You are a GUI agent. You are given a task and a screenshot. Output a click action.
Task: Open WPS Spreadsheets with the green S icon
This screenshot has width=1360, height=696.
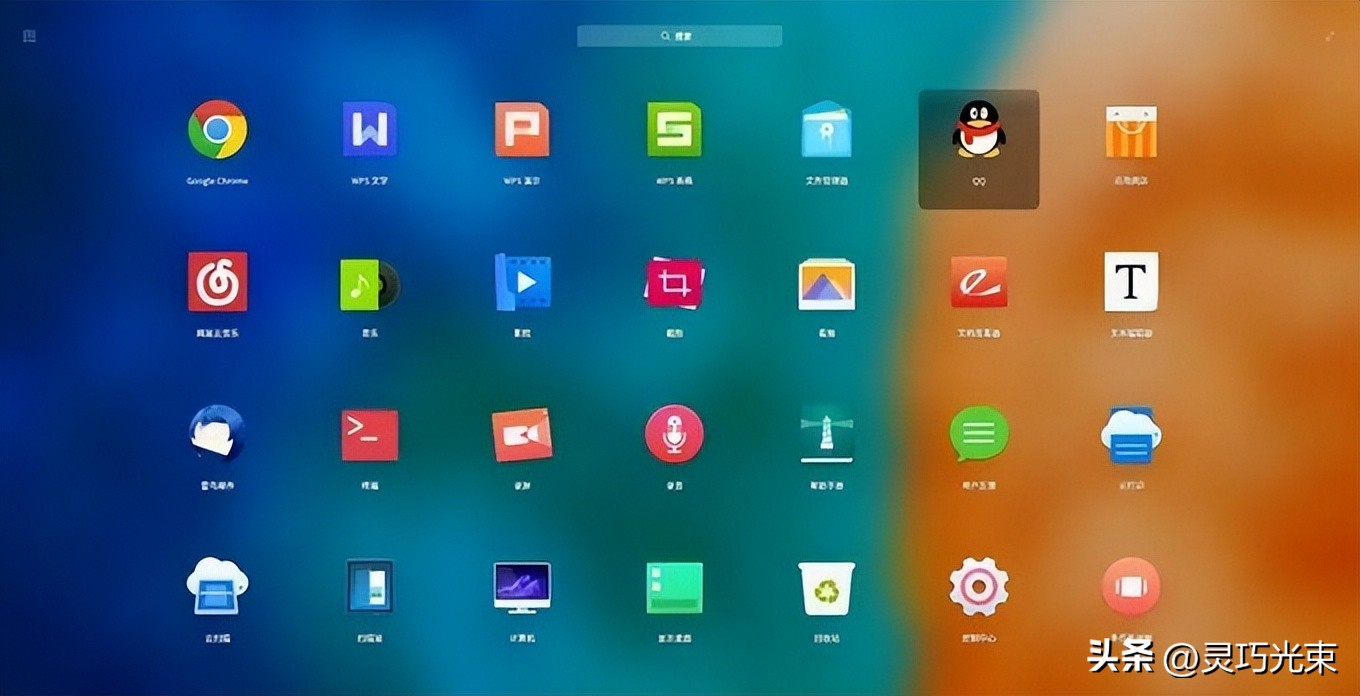(674, 130)
